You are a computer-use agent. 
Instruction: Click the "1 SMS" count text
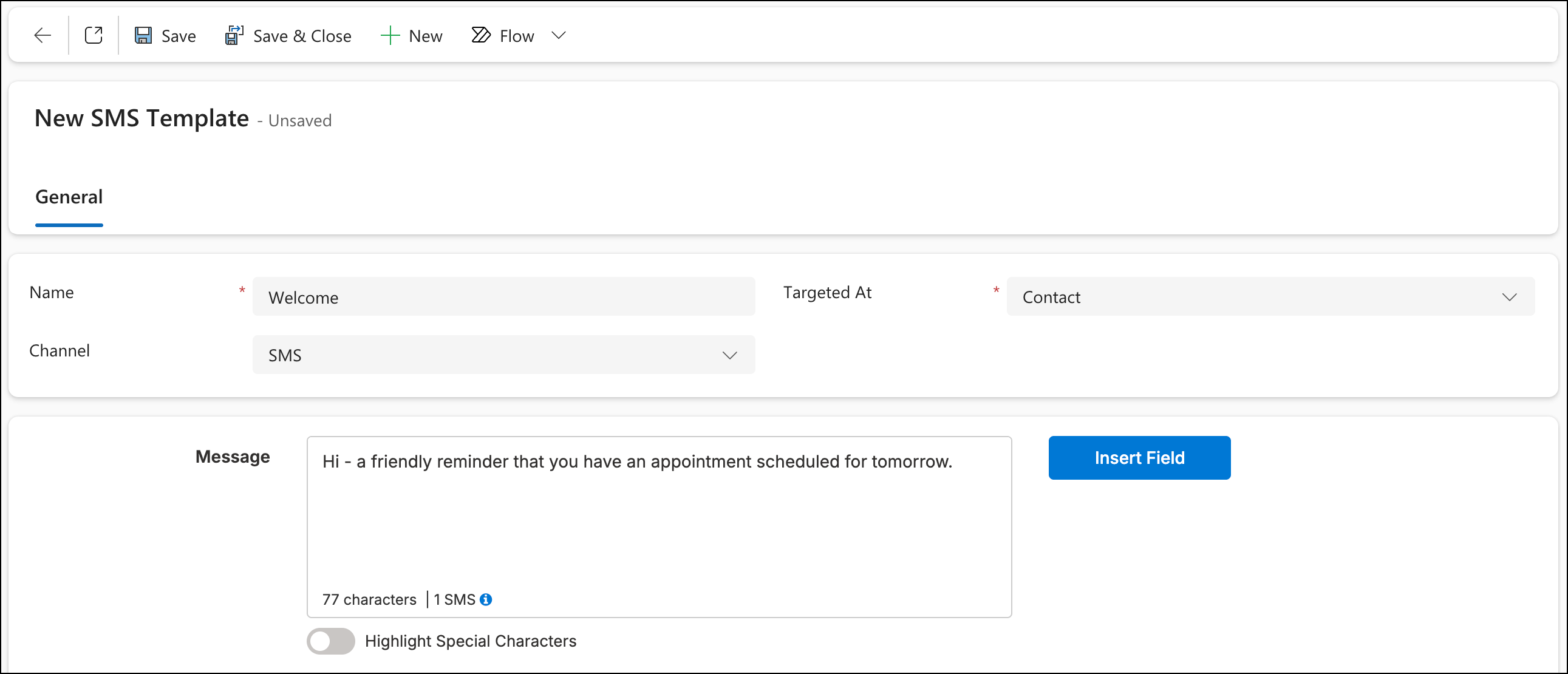point(454,600)
